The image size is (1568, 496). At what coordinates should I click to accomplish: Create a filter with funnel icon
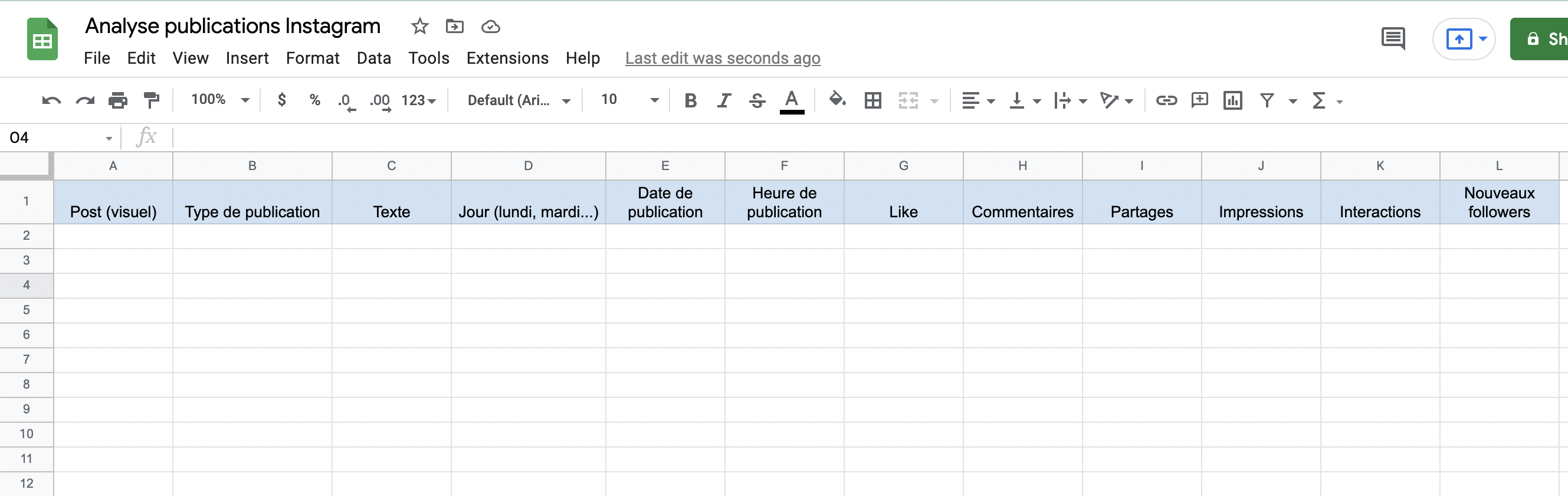(1267, 100)
